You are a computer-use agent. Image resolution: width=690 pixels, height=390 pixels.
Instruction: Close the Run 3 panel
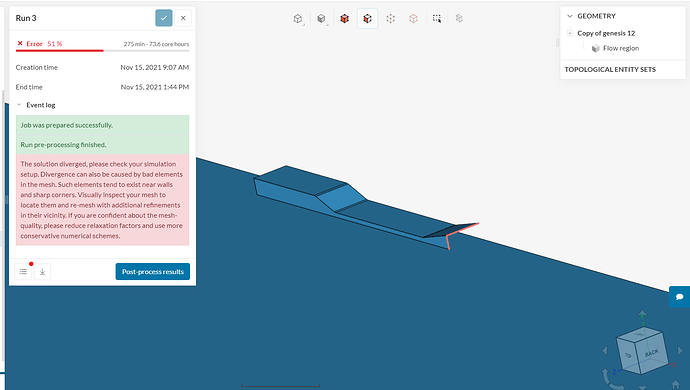point(183,18)
